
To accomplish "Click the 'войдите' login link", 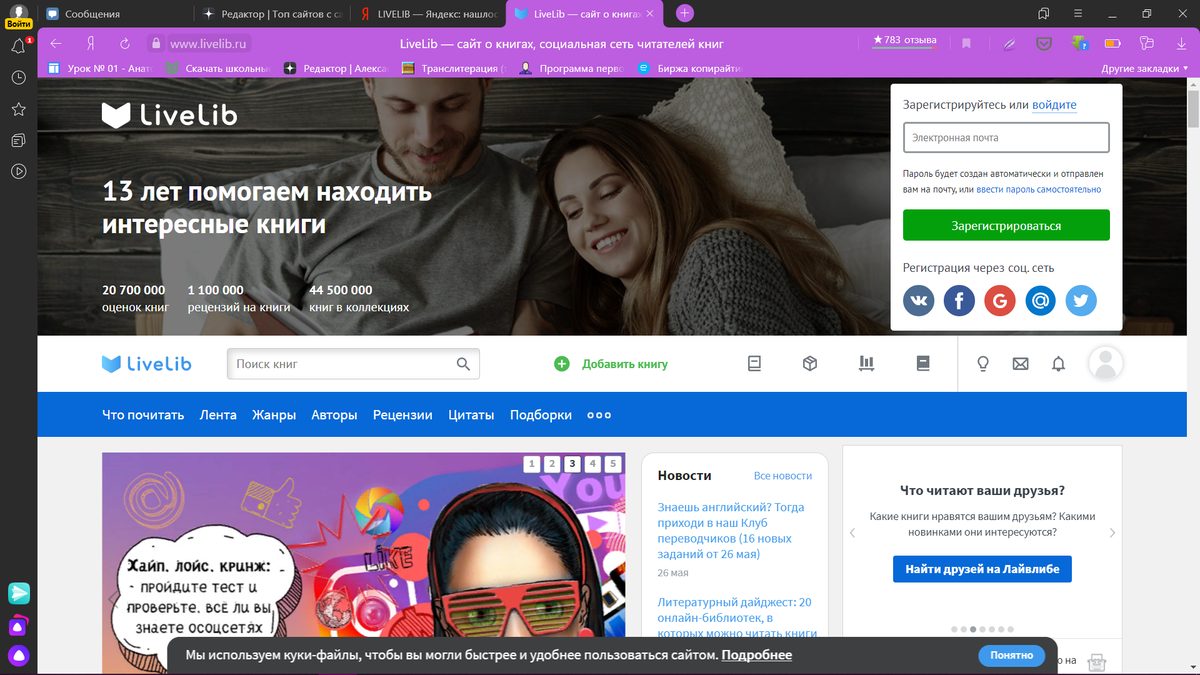I will pos(1054,104).
